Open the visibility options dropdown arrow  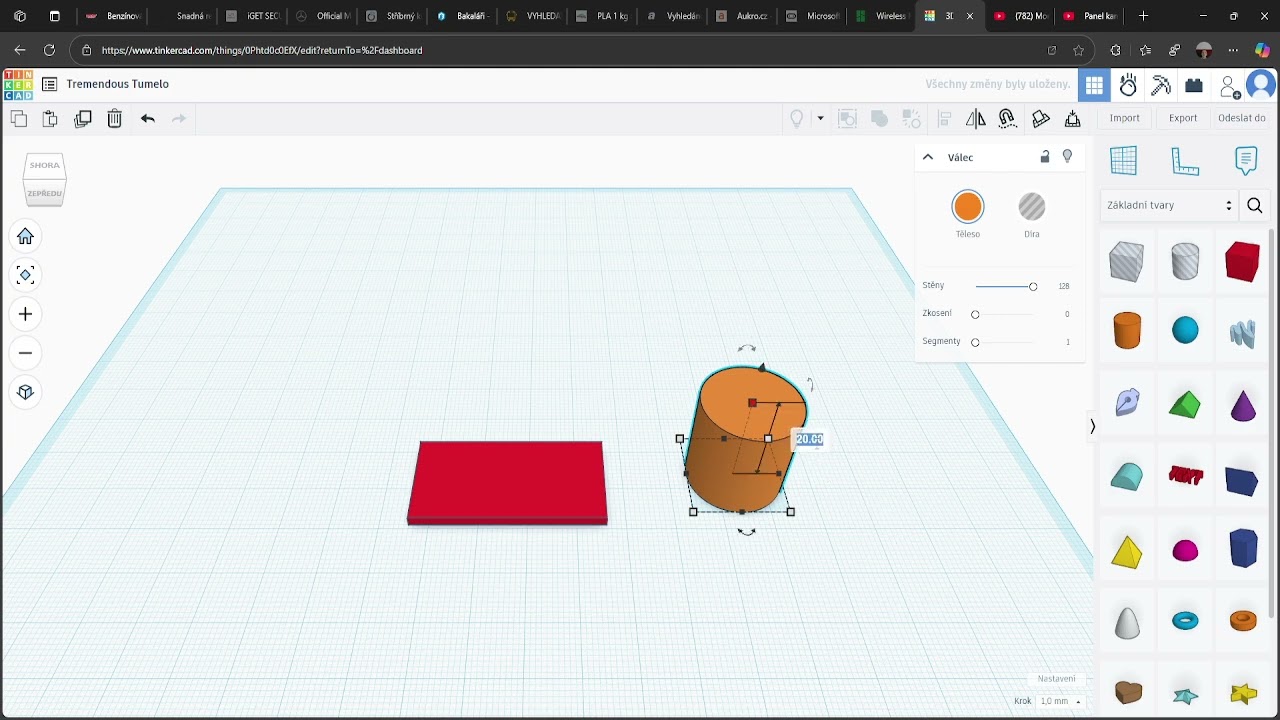[820, 119]
